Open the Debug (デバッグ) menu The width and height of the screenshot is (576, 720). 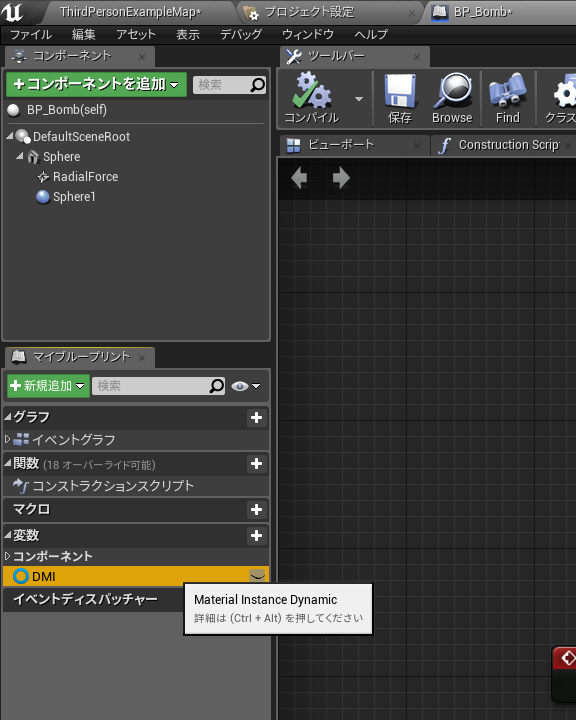pos(241,34)
